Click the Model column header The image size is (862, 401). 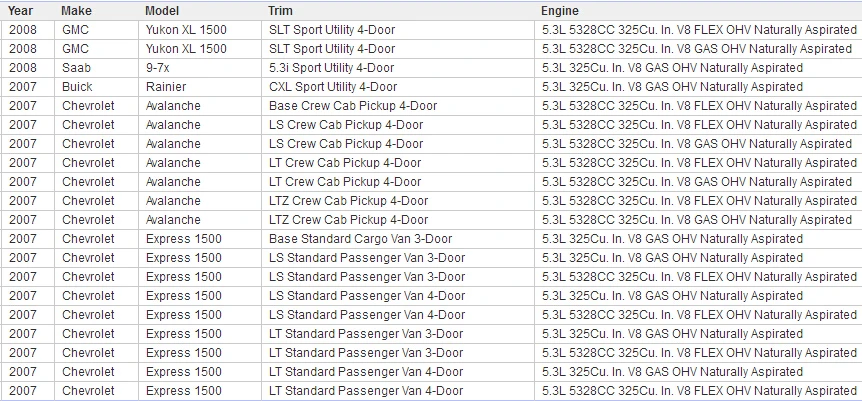[162, 10]
